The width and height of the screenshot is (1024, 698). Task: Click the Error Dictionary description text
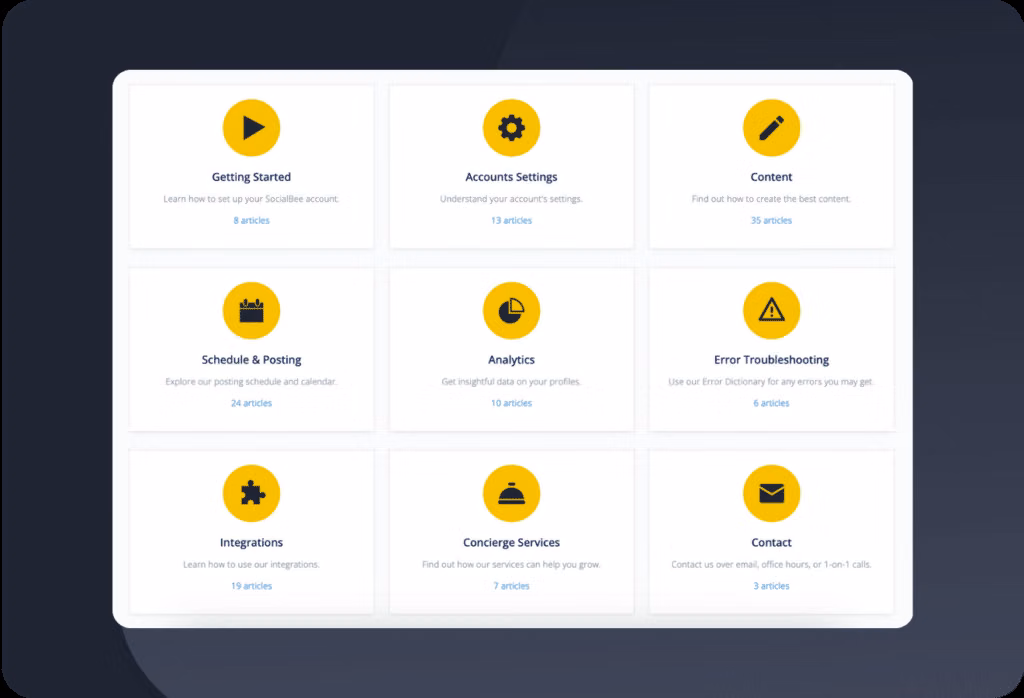[x=771, y=382]
